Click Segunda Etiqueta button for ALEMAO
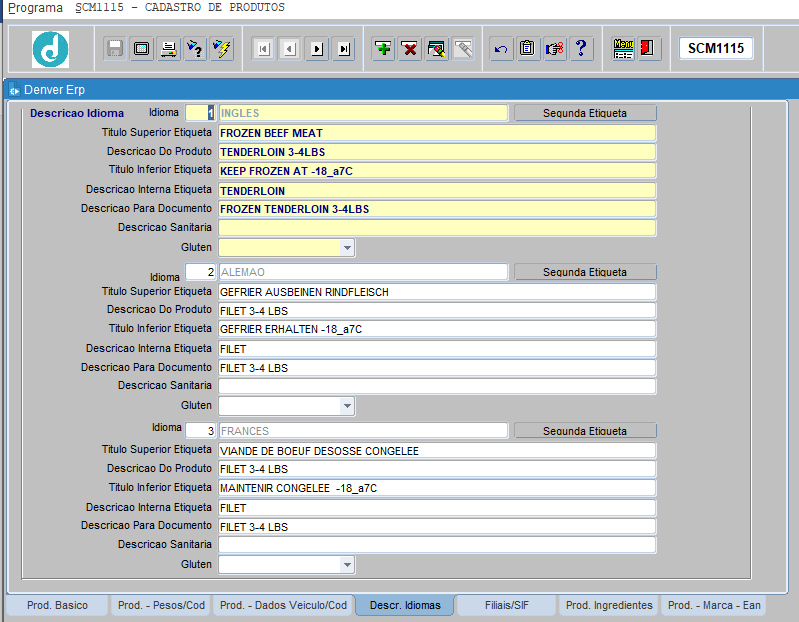799x622 pixels. [585, 272]
